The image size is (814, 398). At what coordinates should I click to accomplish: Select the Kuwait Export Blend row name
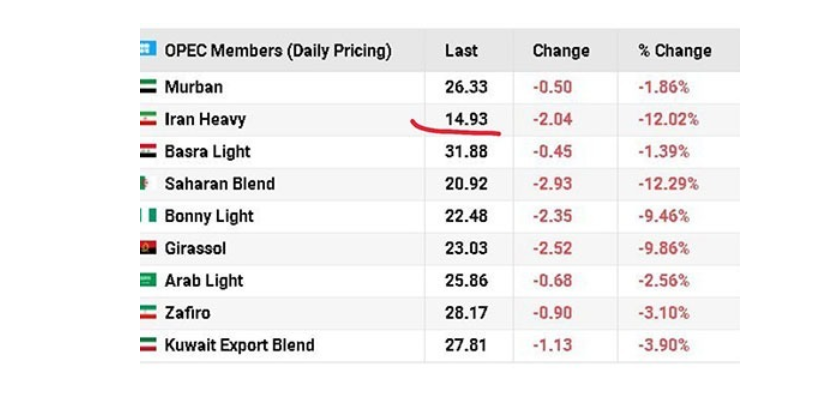pyautogui.click(x=239, y=345)
